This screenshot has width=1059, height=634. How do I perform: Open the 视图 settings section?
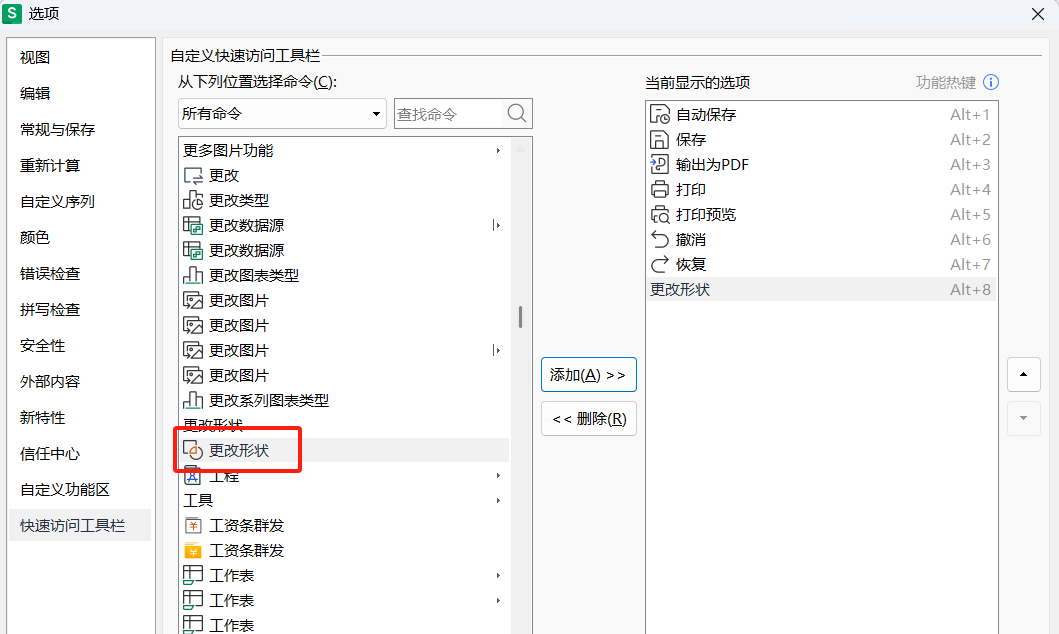coord(34,57)
